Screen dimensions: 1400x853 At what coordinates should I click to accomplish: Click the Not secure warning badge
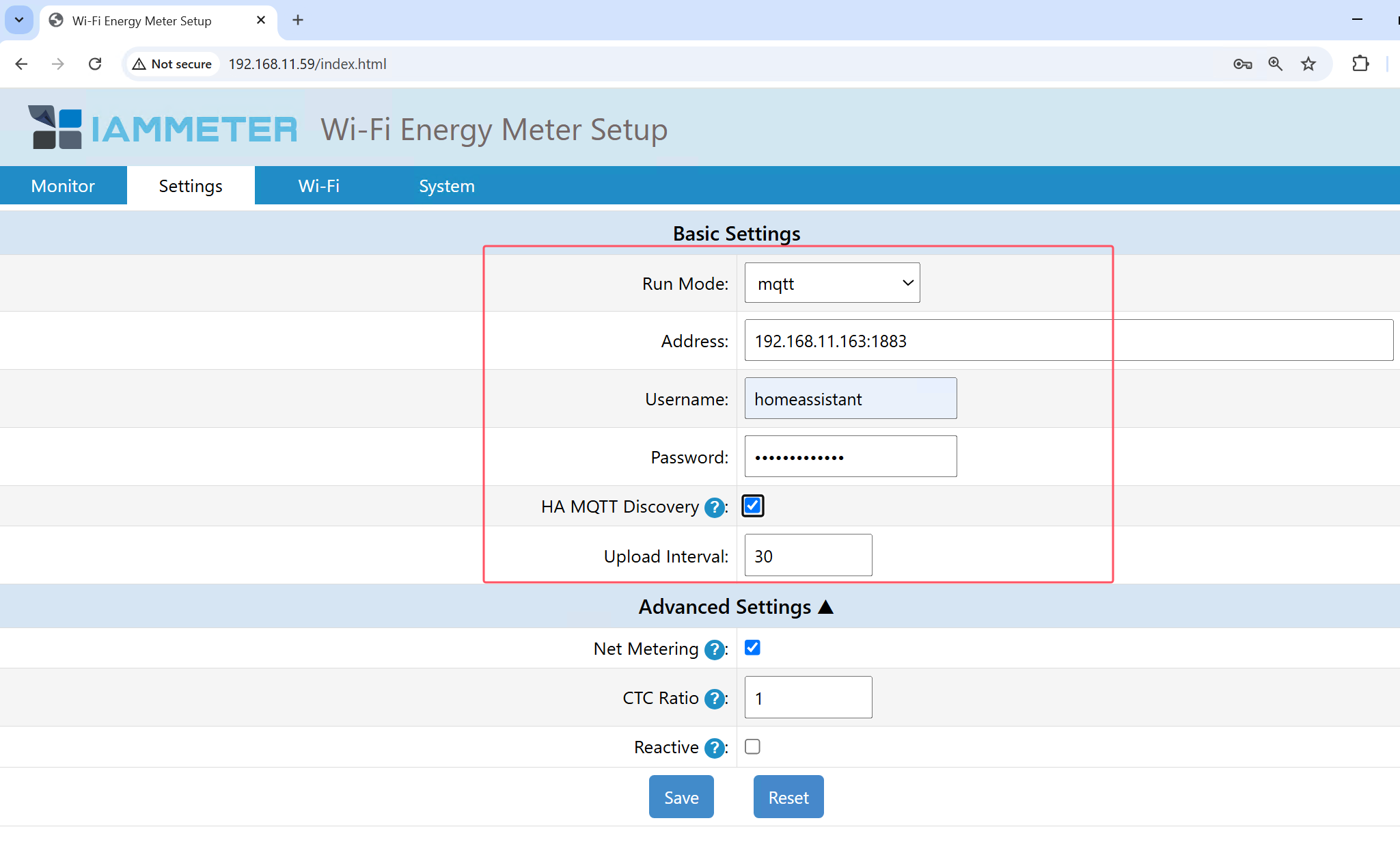(172, 64)
